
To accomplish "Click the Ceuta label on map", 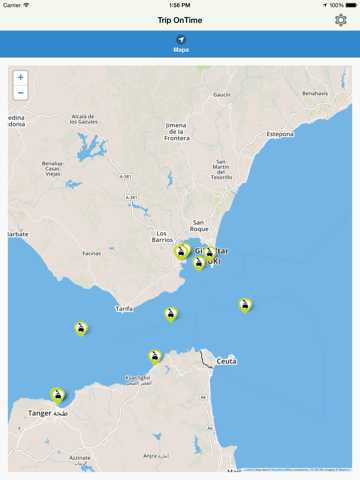I will tap(226, 361).
